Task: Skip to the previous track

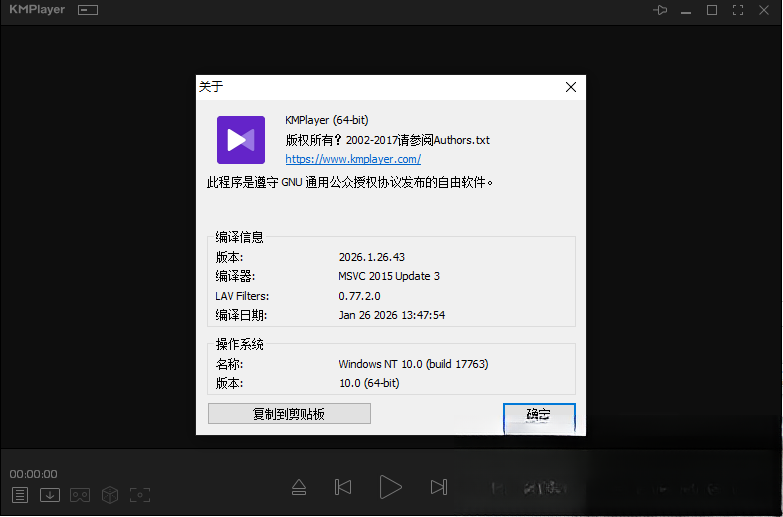Action: 343,487
